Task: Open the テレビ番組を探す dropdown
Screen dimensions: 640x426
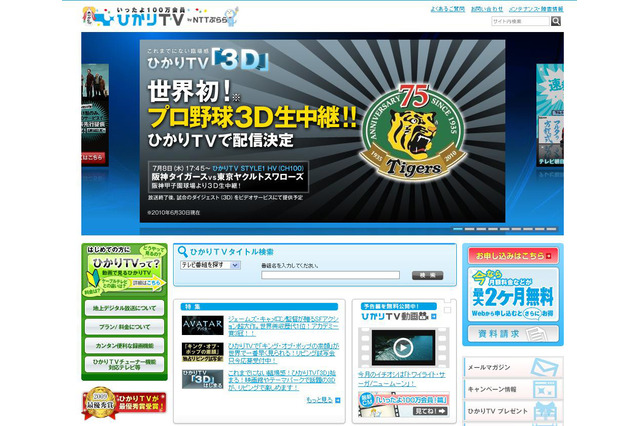Action: [210, 265]
